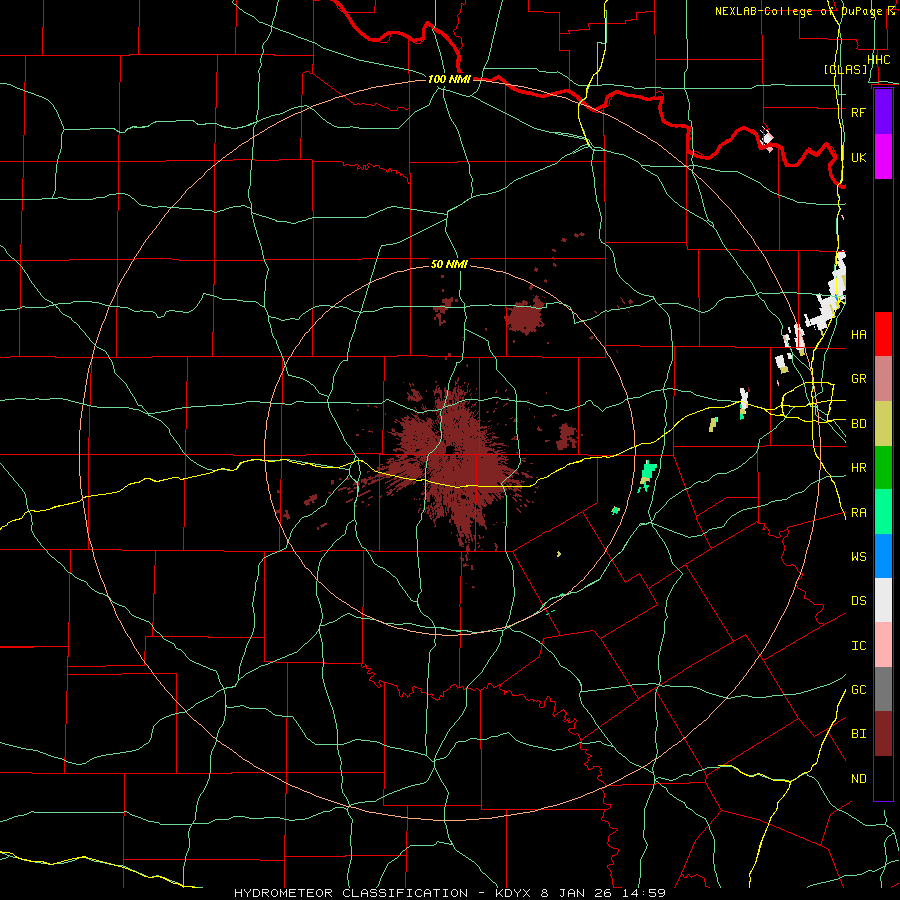Screen dimensions: 900x900
Task: Click the 'GC' legend label
Action: click(858, 690)
